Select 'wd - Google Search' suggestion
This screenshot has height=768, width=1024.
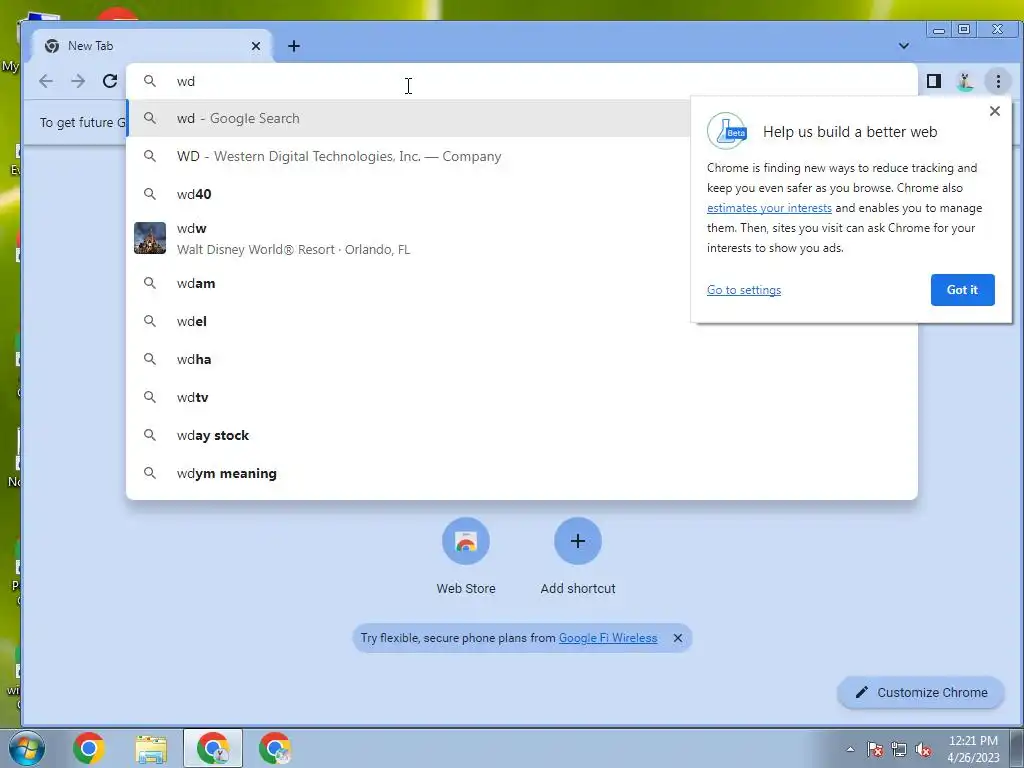point(409,118)
